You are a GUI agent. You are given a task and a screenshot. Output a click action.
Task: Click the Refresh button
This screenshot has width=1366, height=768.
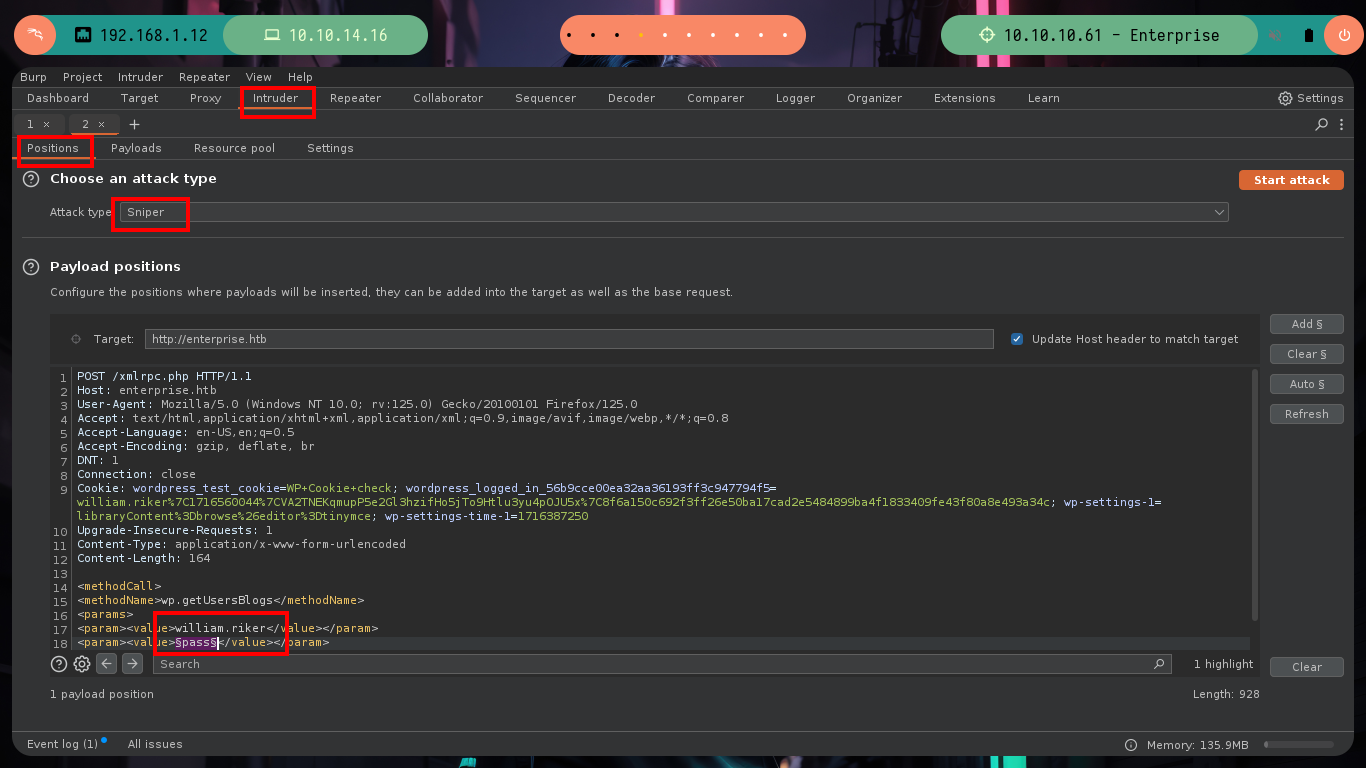(x=1307, y=414)
